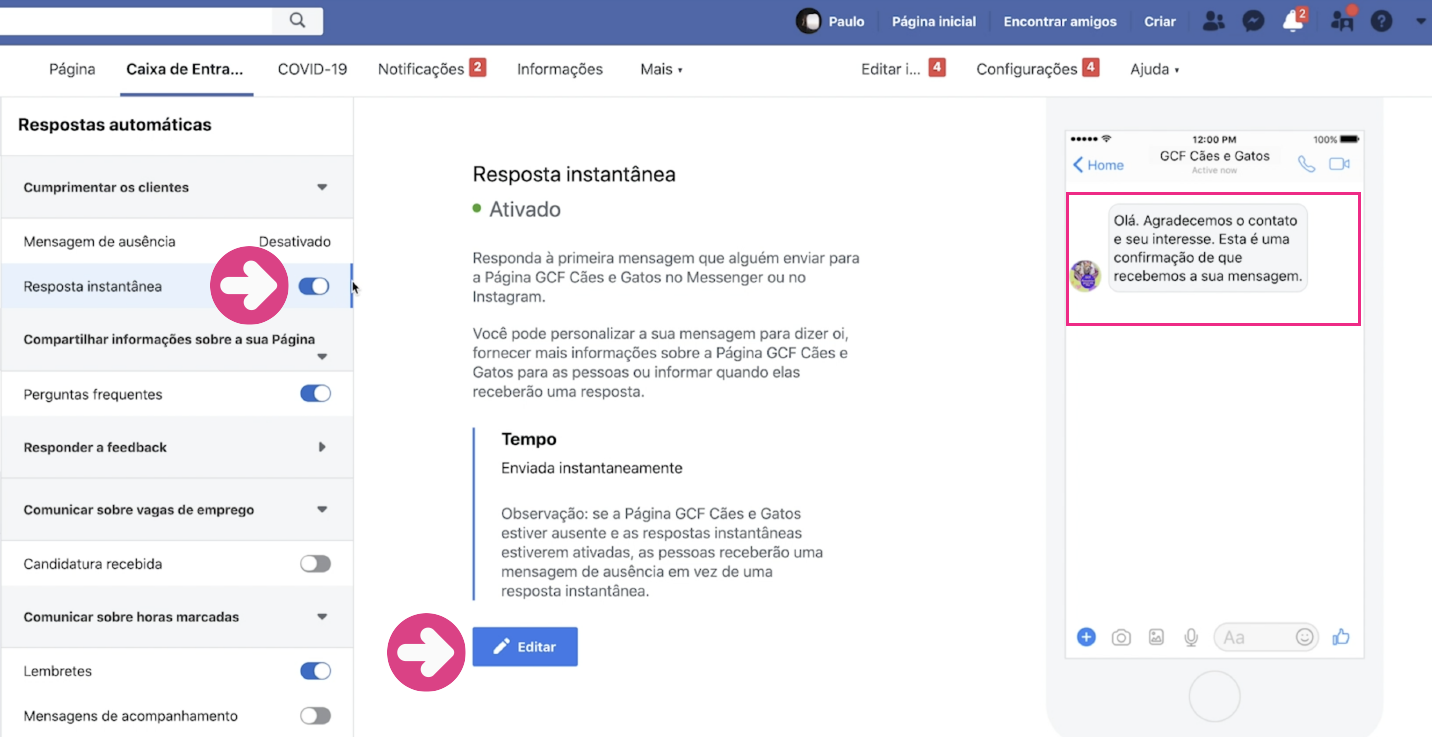Screen dimensions: 1432x737
Task: Click the Olá greeting message bubble
Action: point(1208,248)
